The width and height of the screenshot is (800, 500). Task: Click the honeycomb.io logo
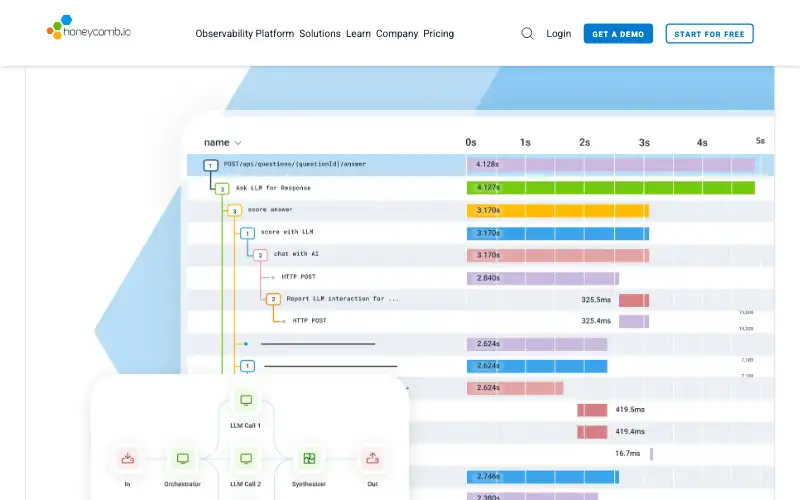(89, 28)
